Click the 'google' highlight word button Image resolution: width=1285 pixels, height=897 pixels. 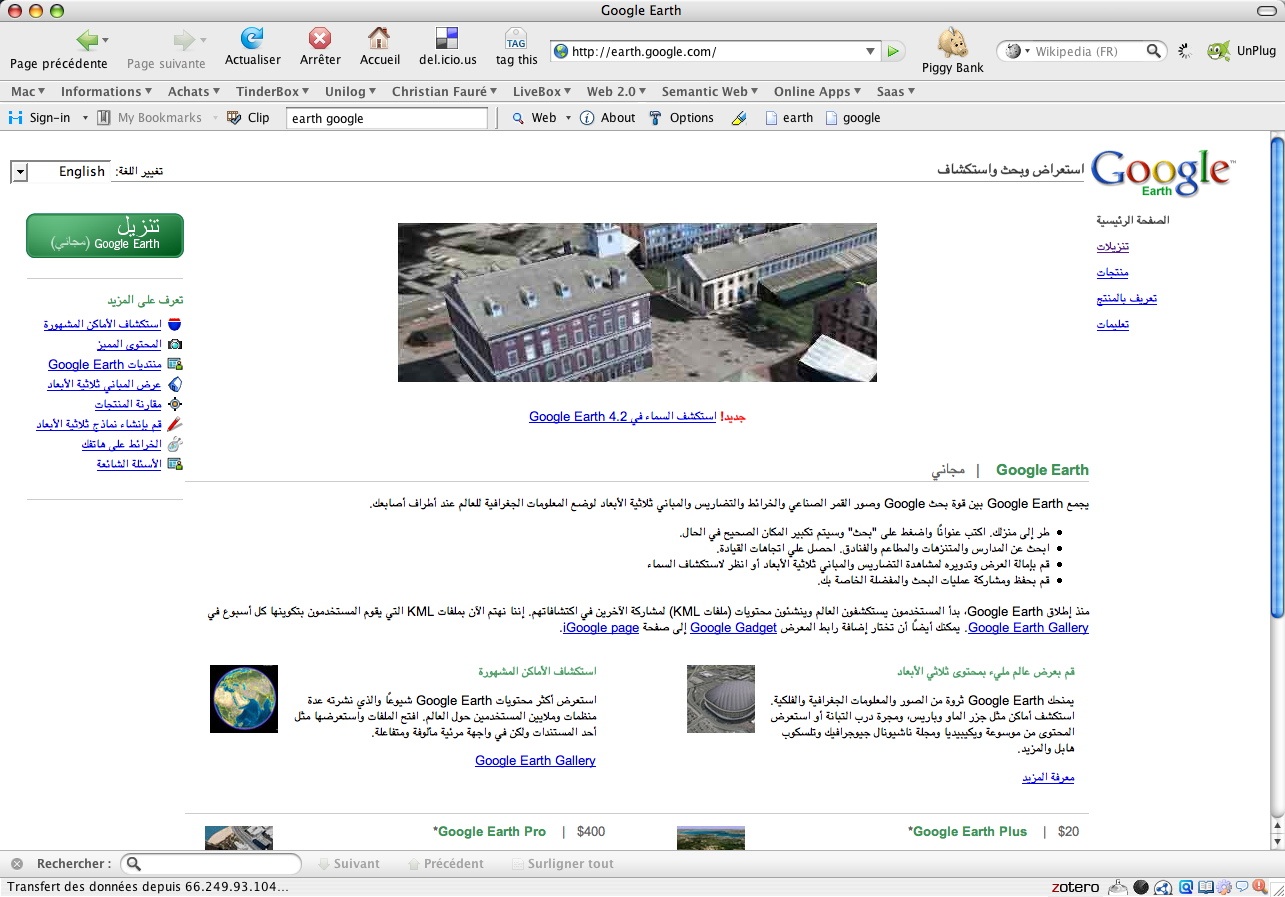(x=852, y=118)
